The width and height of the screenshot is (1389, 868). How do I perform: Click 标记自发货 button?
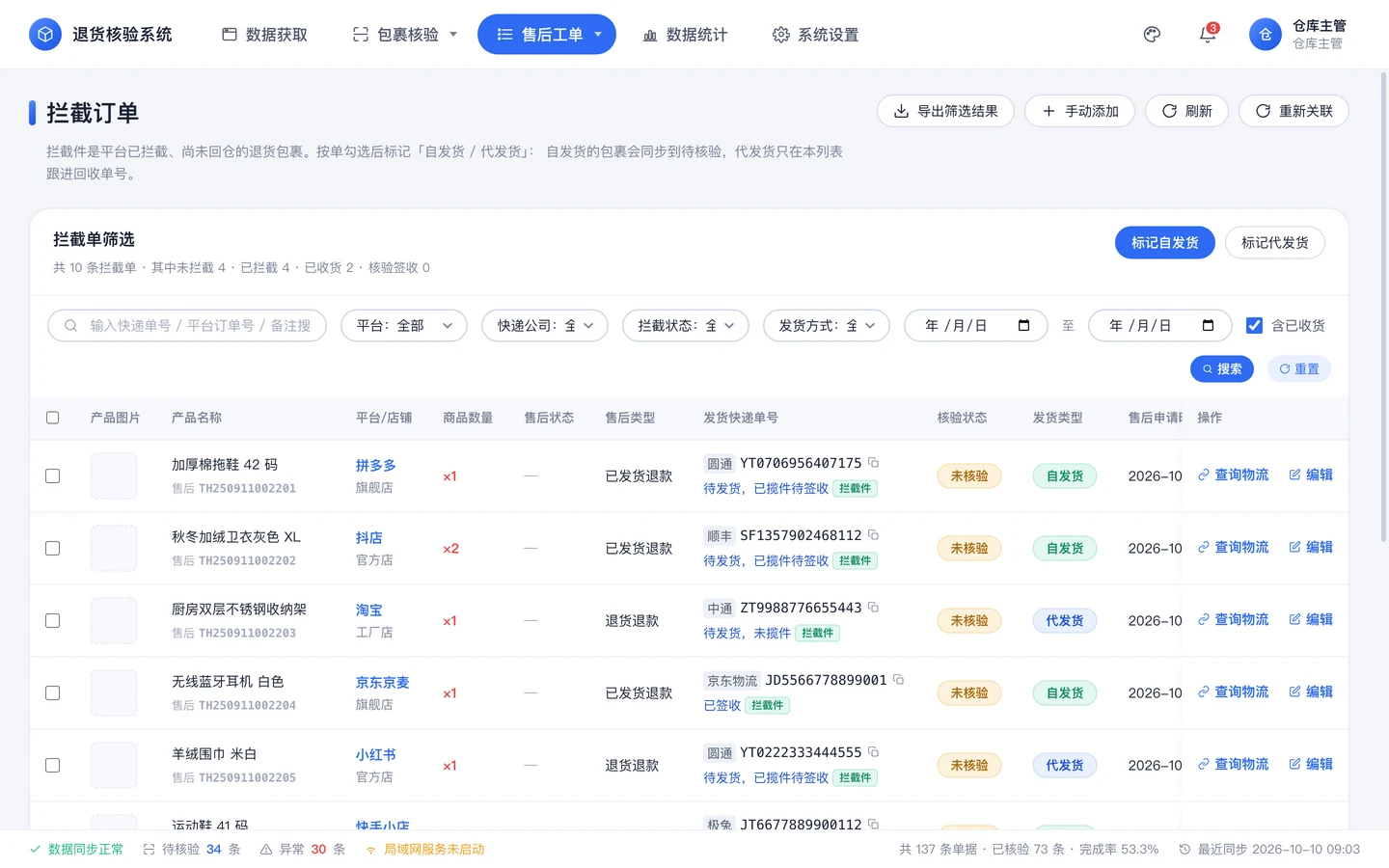(x=1164, y=243)
